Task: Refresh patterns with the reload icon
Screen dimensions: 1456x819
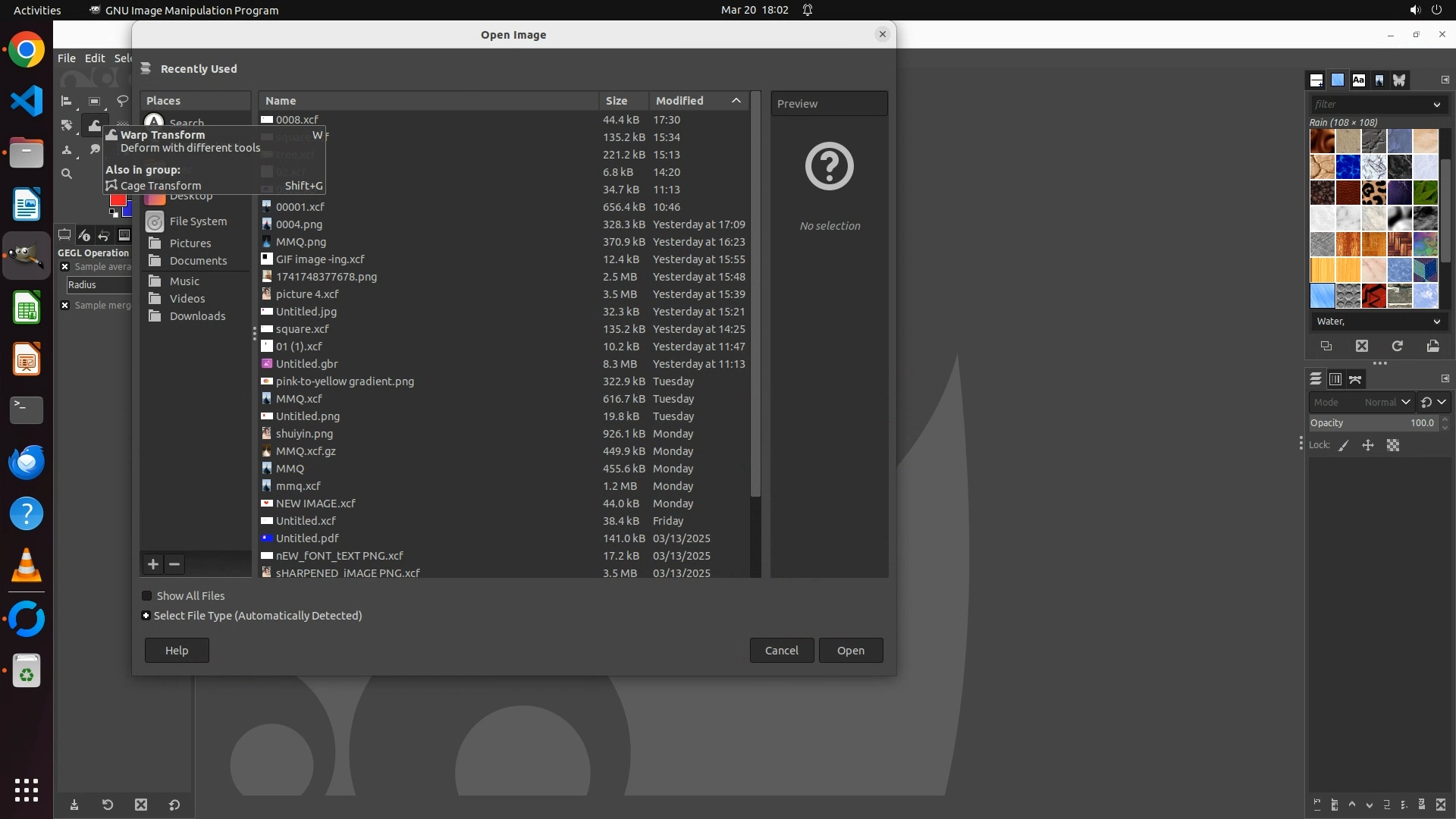Action: 1397,346
